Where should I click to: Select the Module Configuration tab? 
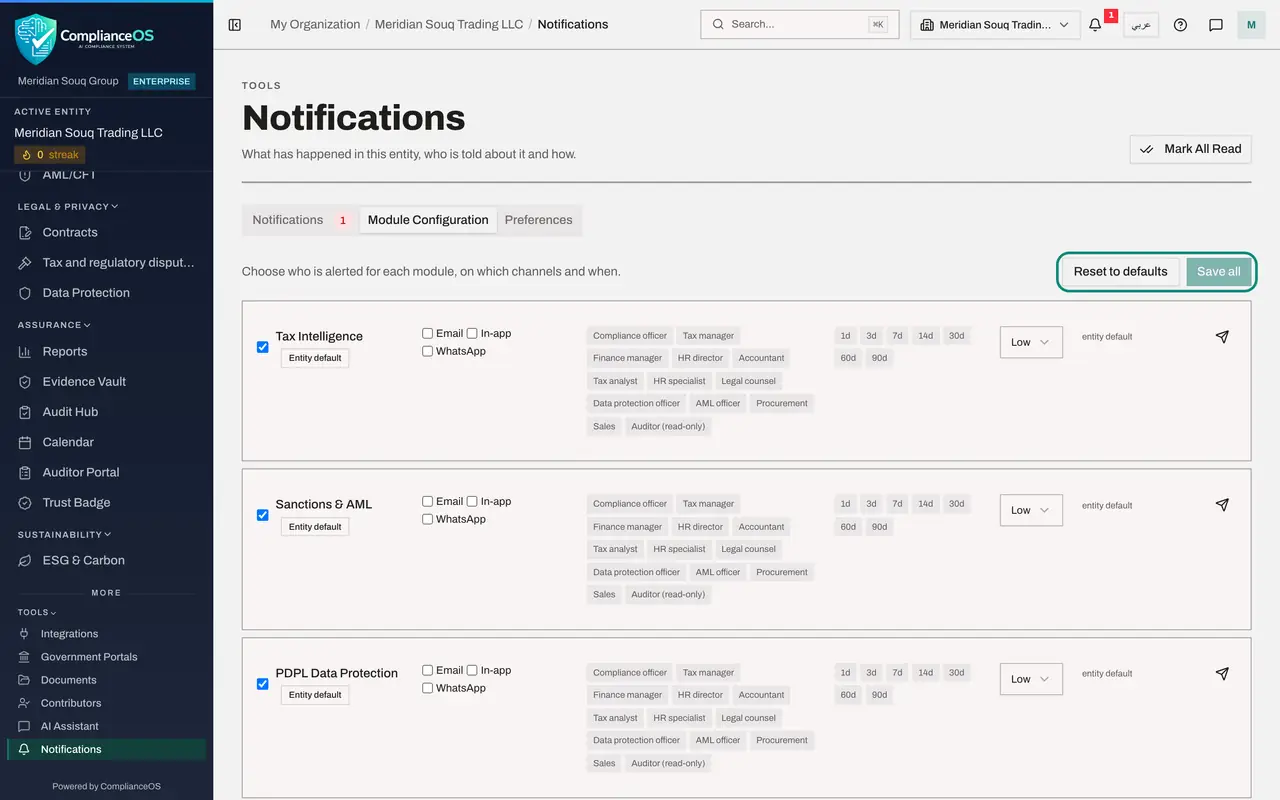point(428,220)
